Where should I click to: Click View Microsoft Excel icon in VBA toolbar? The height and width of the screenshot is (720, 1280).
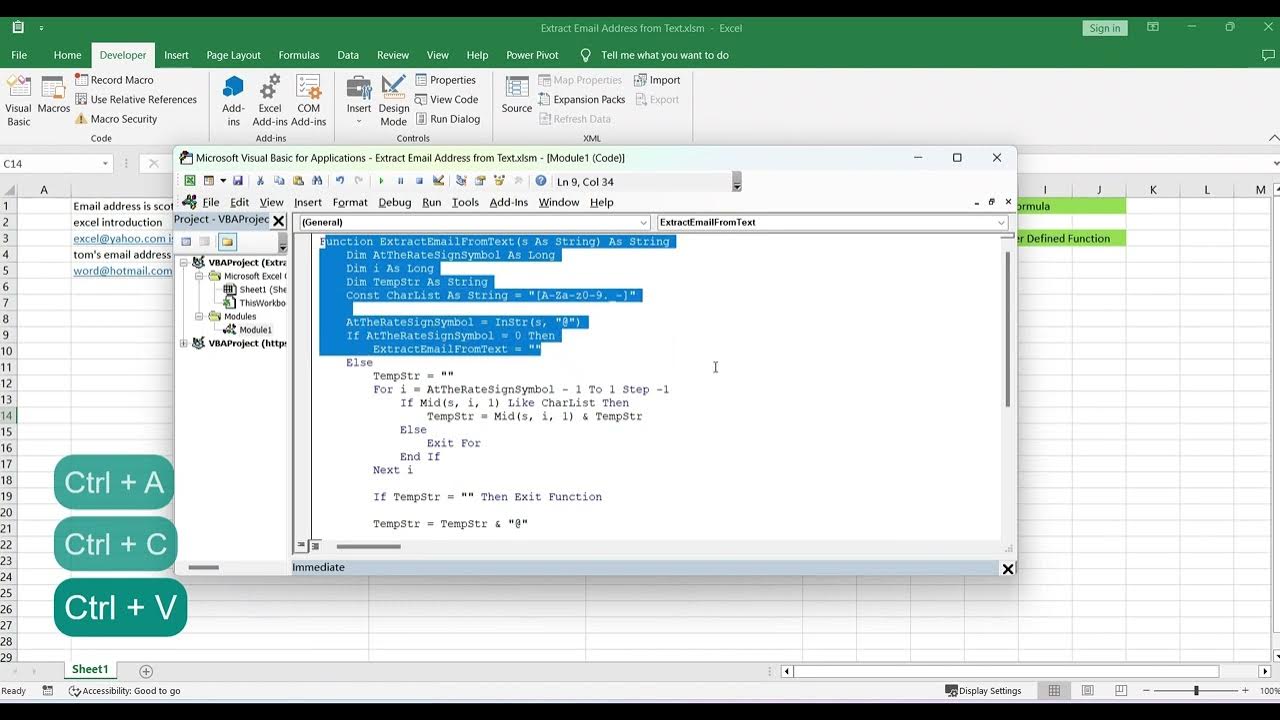click(189, 181)
